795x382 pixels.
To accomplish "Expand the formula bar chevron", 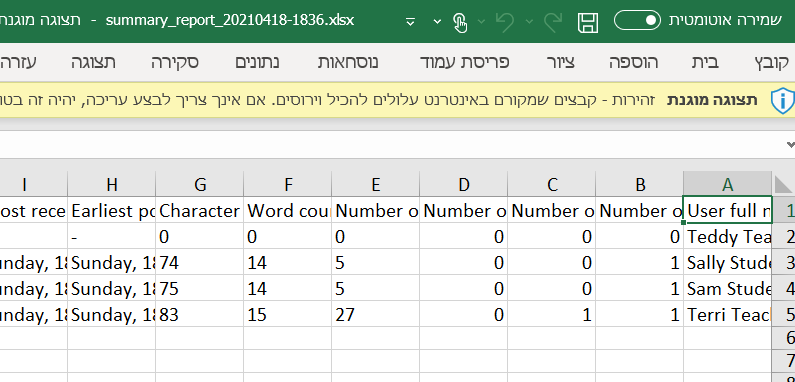I will [x=790, y=145].
